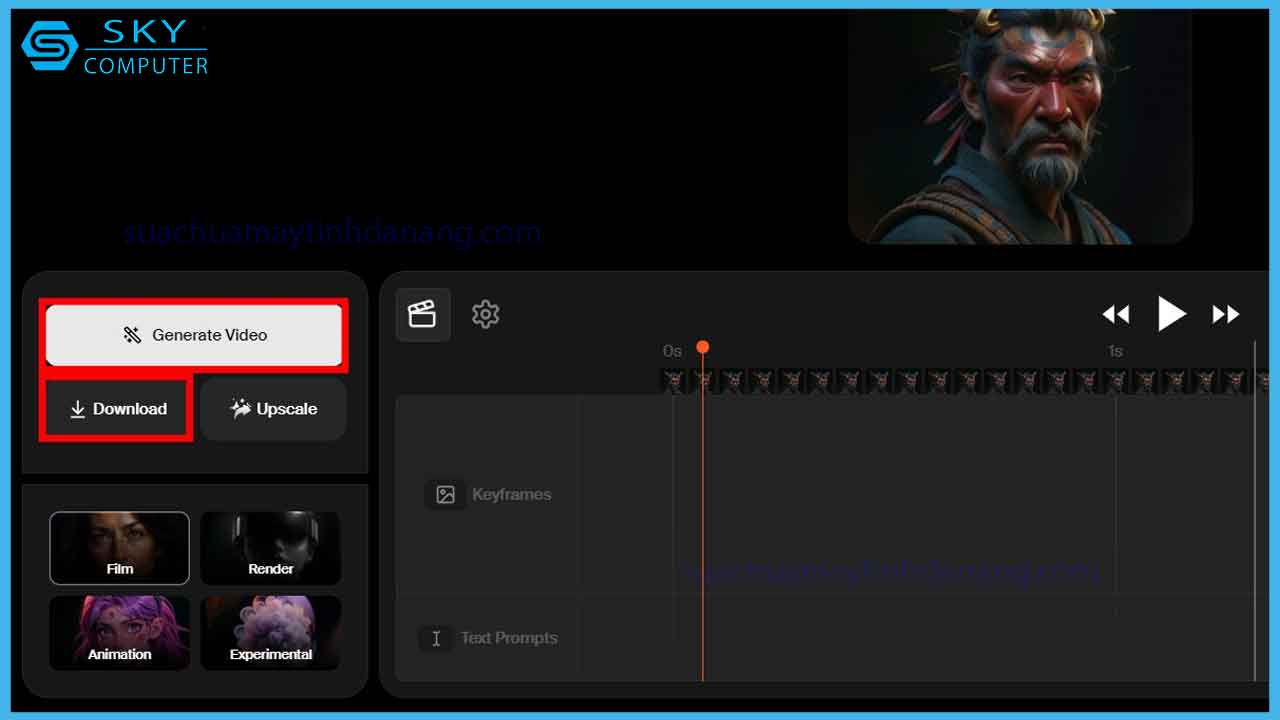Select the first frame in the filmstrip

point(675,381)
